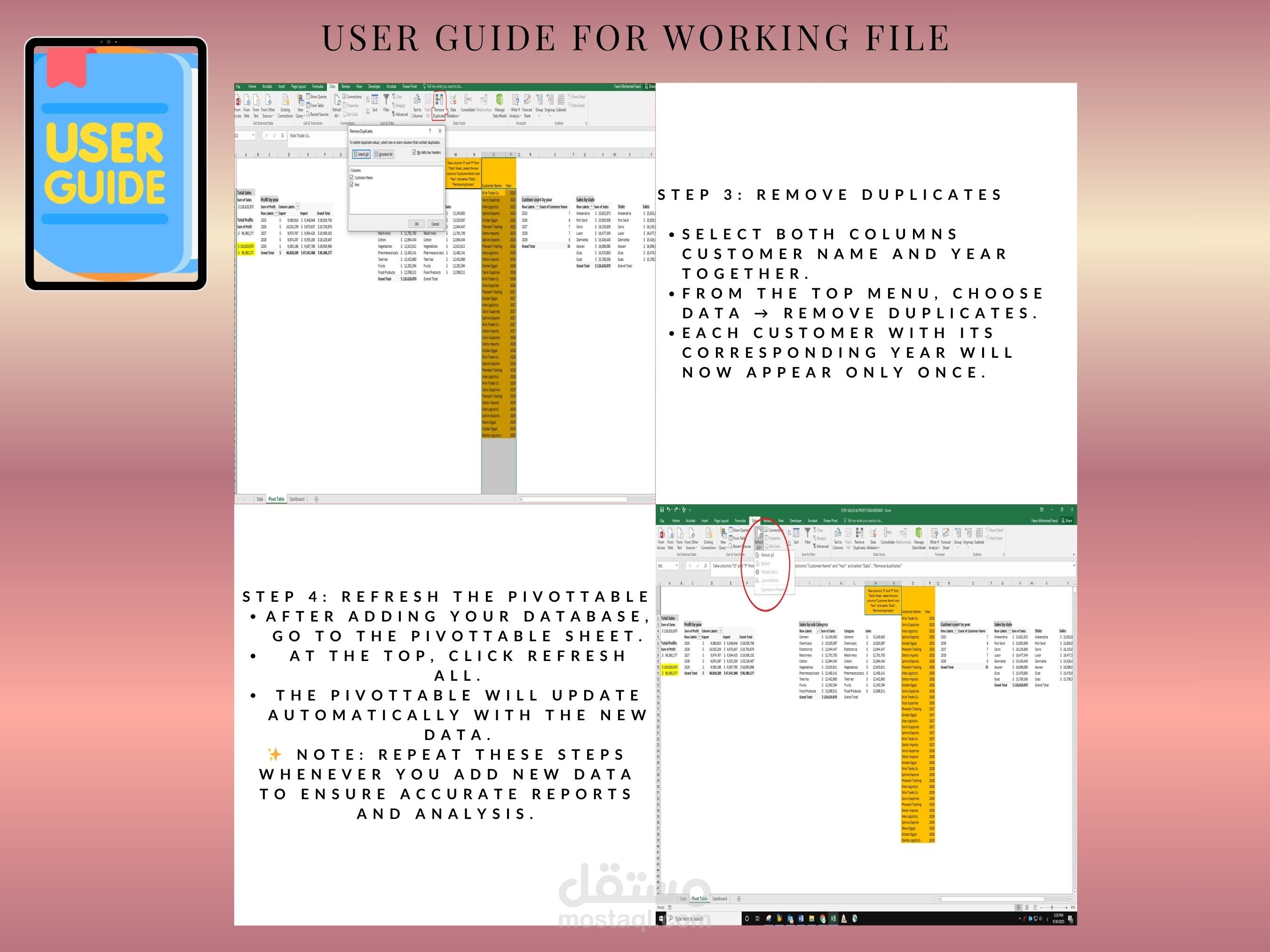Viewport: 1270px width, 952px height.
Task: Toggle the My data has headers checkbox
Action: coord(414,152)
